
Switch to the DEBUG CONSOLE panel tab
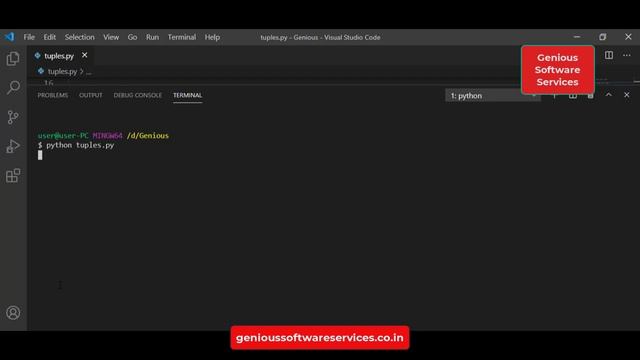[x=138, y=95]
